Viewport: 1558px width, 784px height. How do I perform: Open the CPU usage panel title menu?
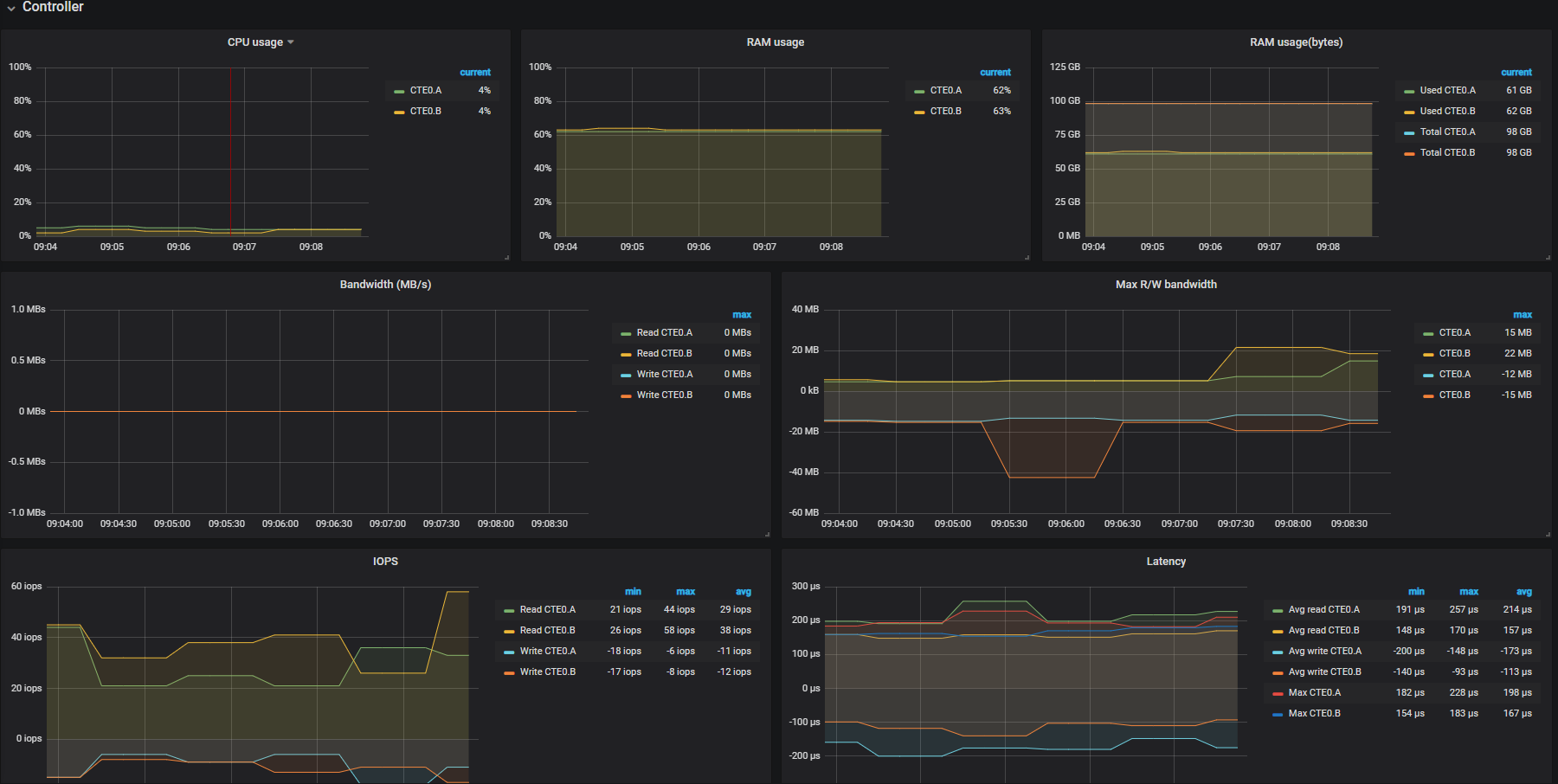[x=261, y=42]
